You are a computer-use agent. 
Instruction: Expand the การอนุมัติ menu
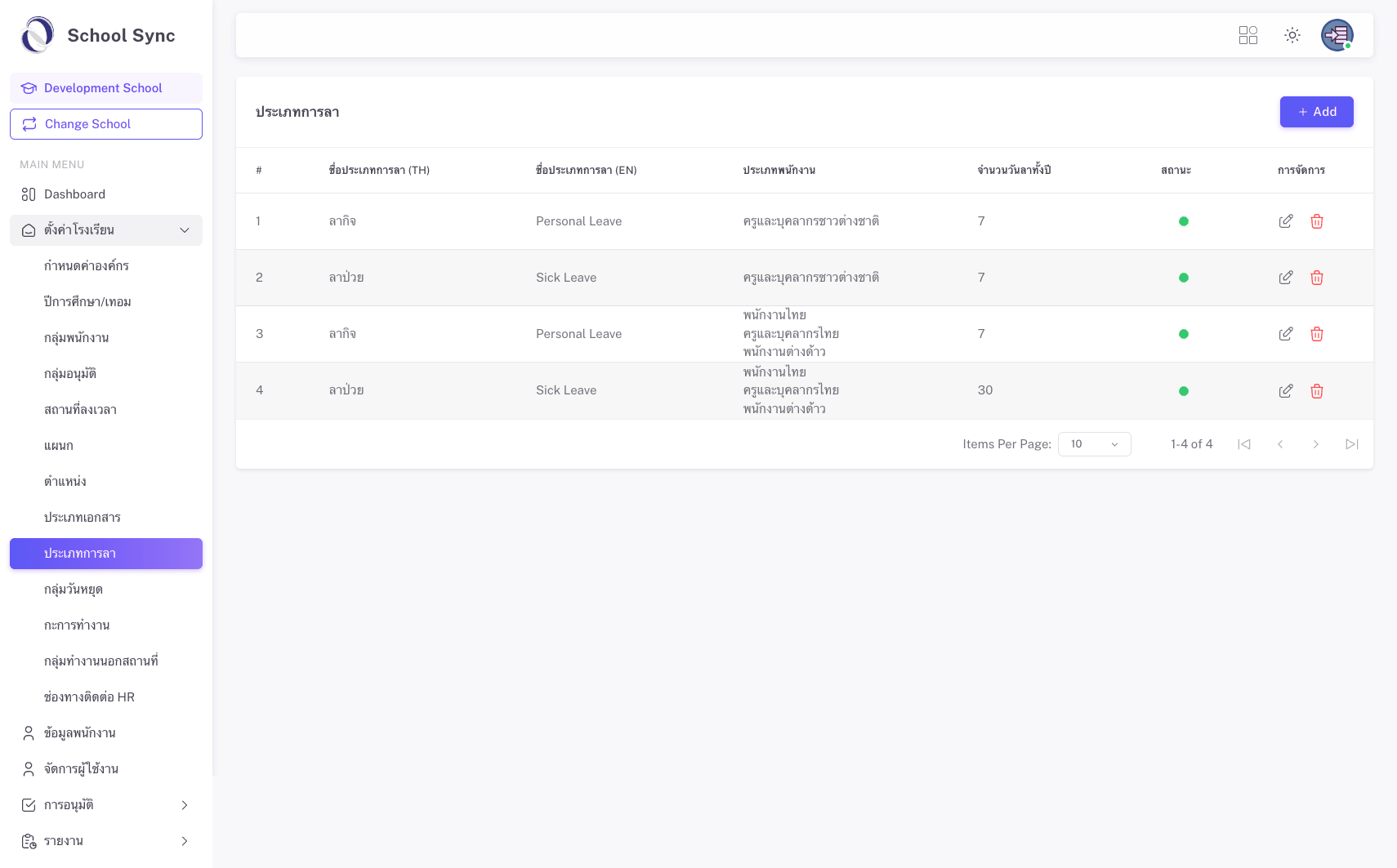[x=106, y=805]
